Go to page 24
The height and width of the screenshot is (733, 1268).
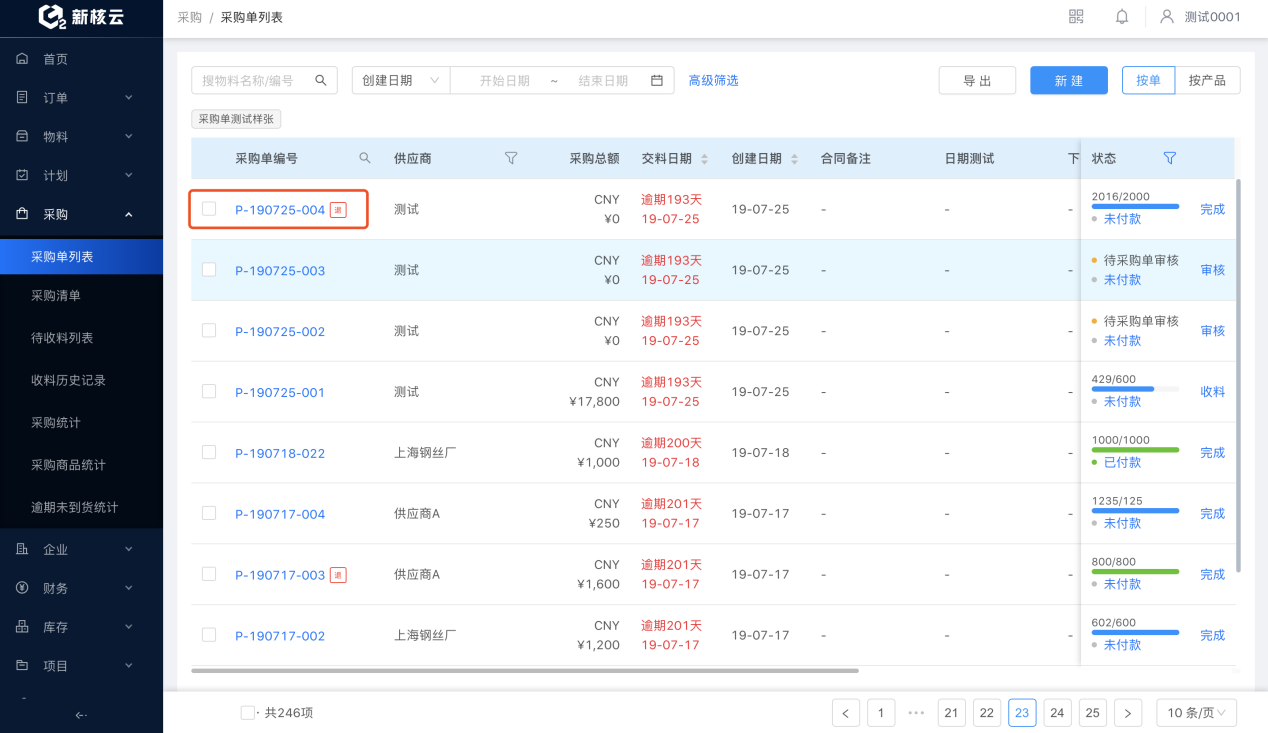[1057, 713]
